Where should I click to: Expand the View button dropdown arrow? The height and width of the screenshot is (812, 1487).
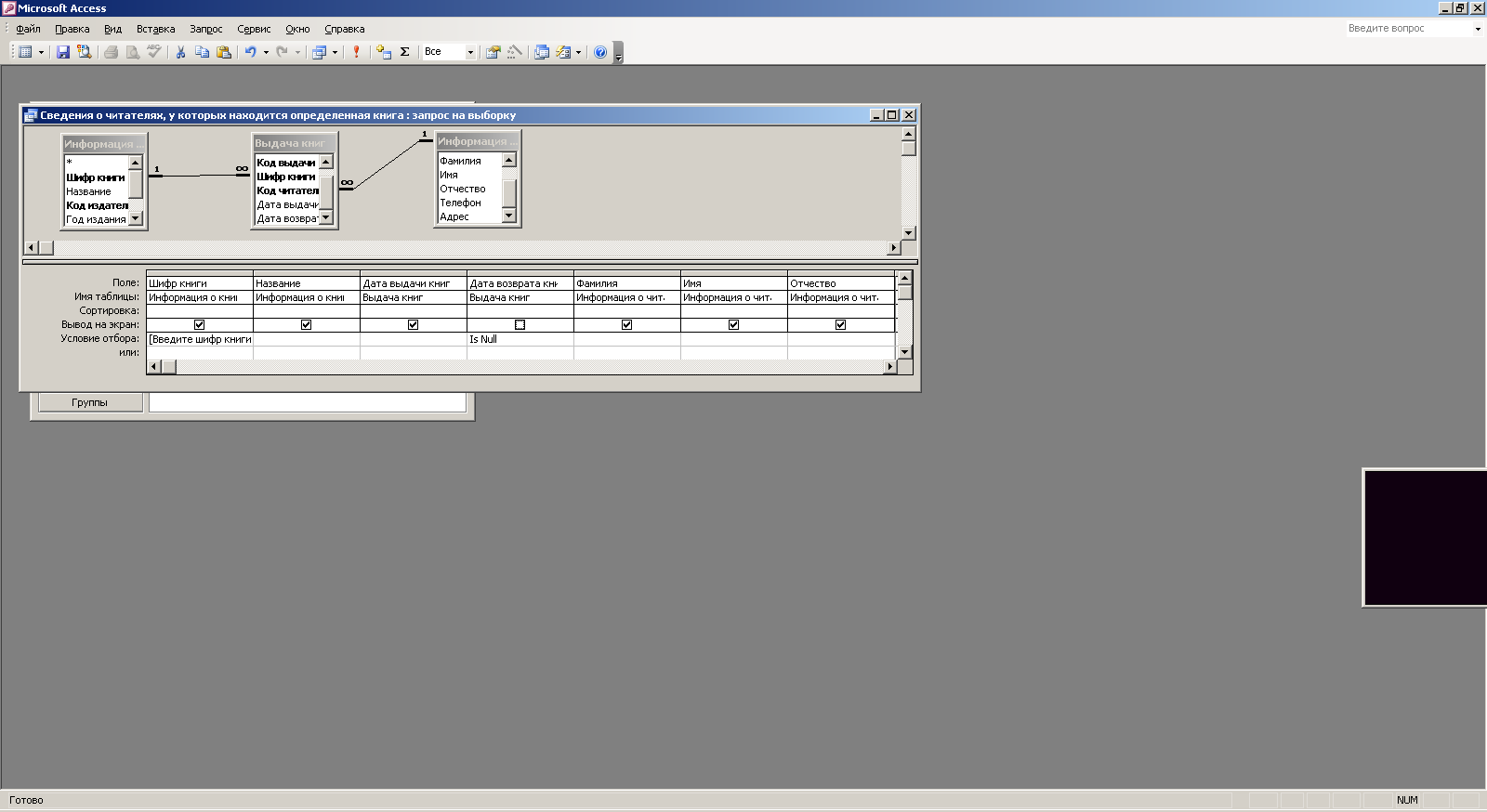tap(41, 52)
